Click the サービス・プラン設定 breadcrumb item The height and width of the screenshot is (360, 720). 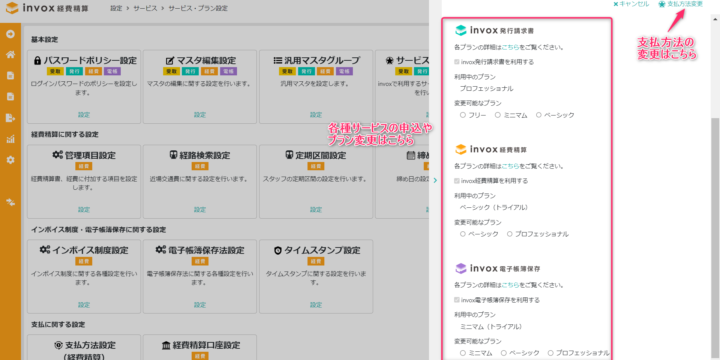(x=197, y=8)
